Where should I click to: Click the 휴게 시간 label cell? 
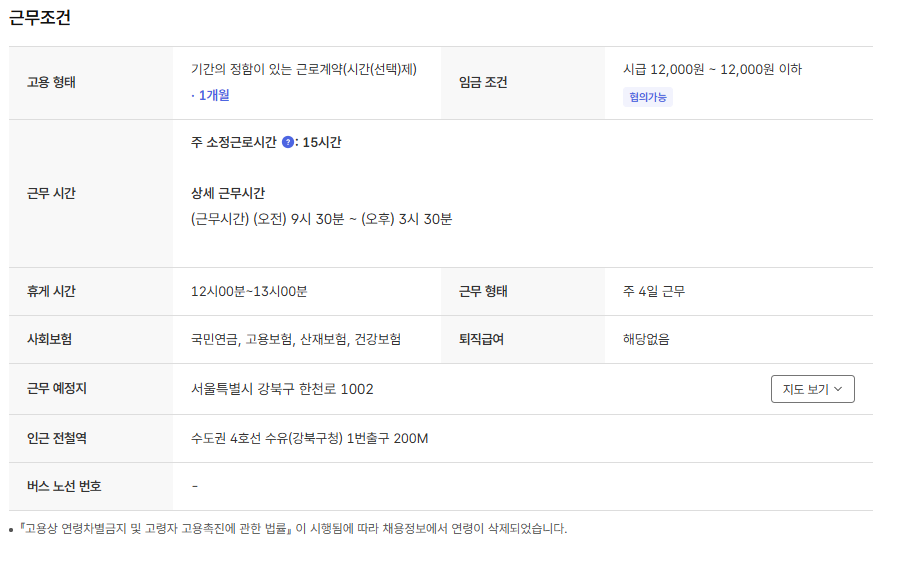51,292
